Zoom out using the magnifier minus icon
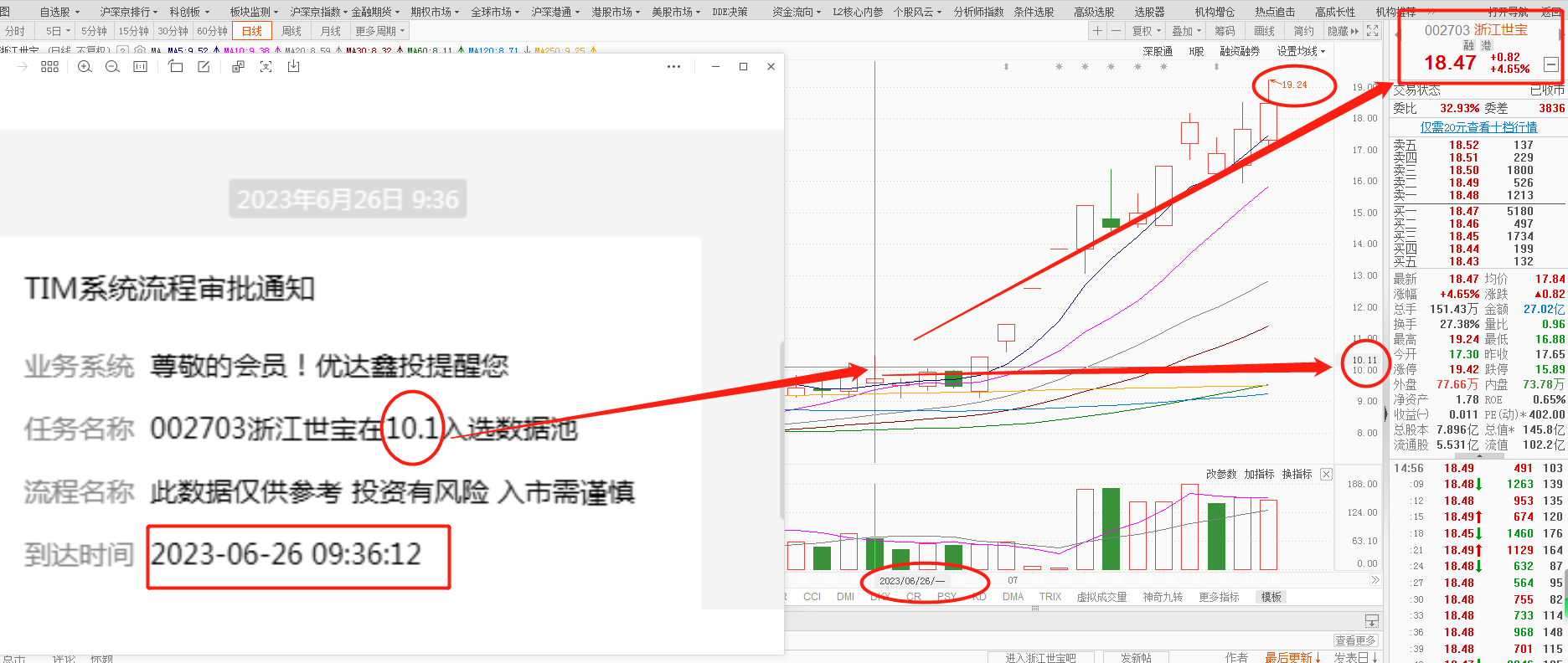Screen dimensions: 1568x663 [112, 67]
